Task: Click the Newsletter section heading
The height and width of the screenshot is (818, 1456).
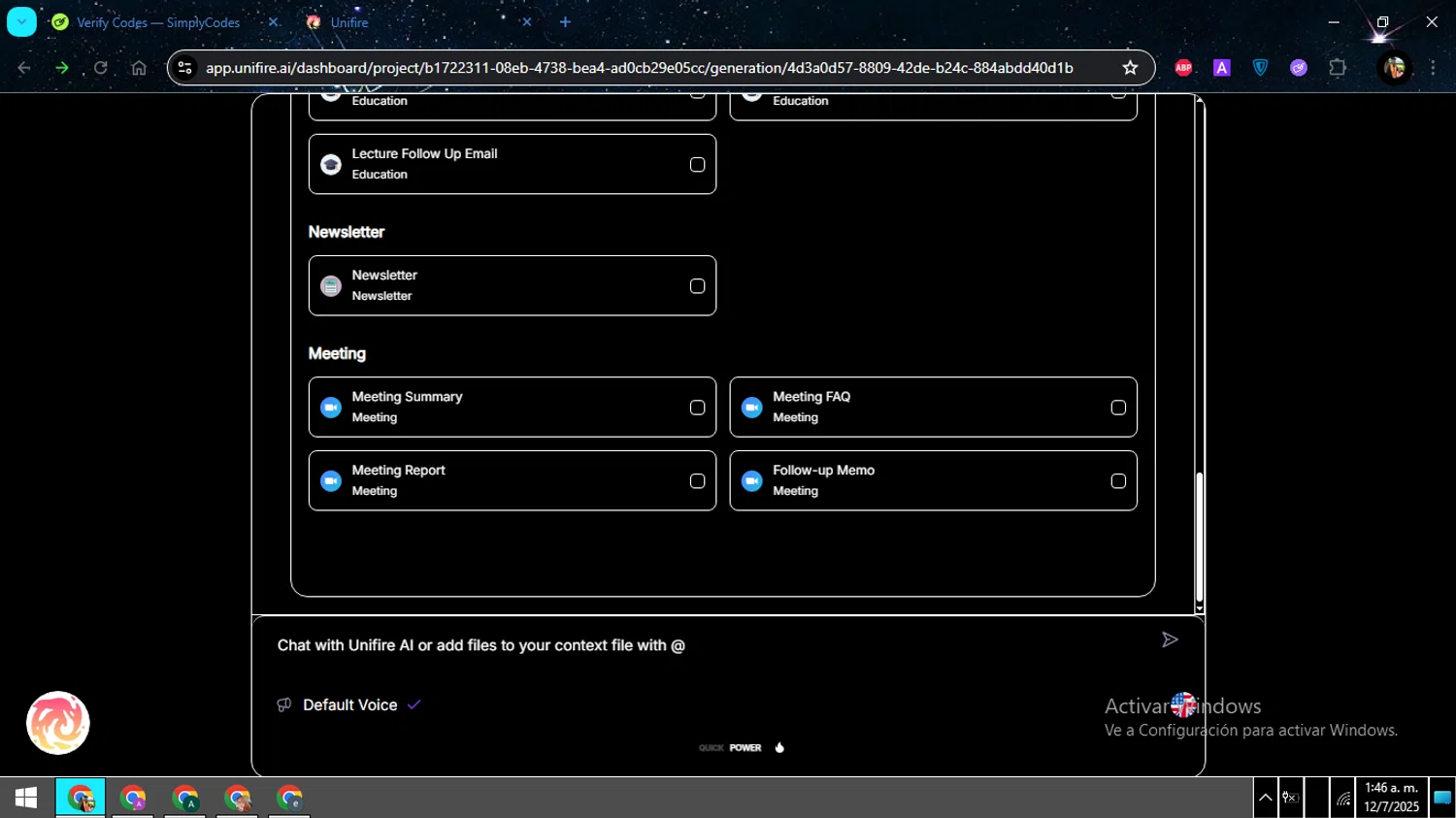Action: (x=347, y=232)
